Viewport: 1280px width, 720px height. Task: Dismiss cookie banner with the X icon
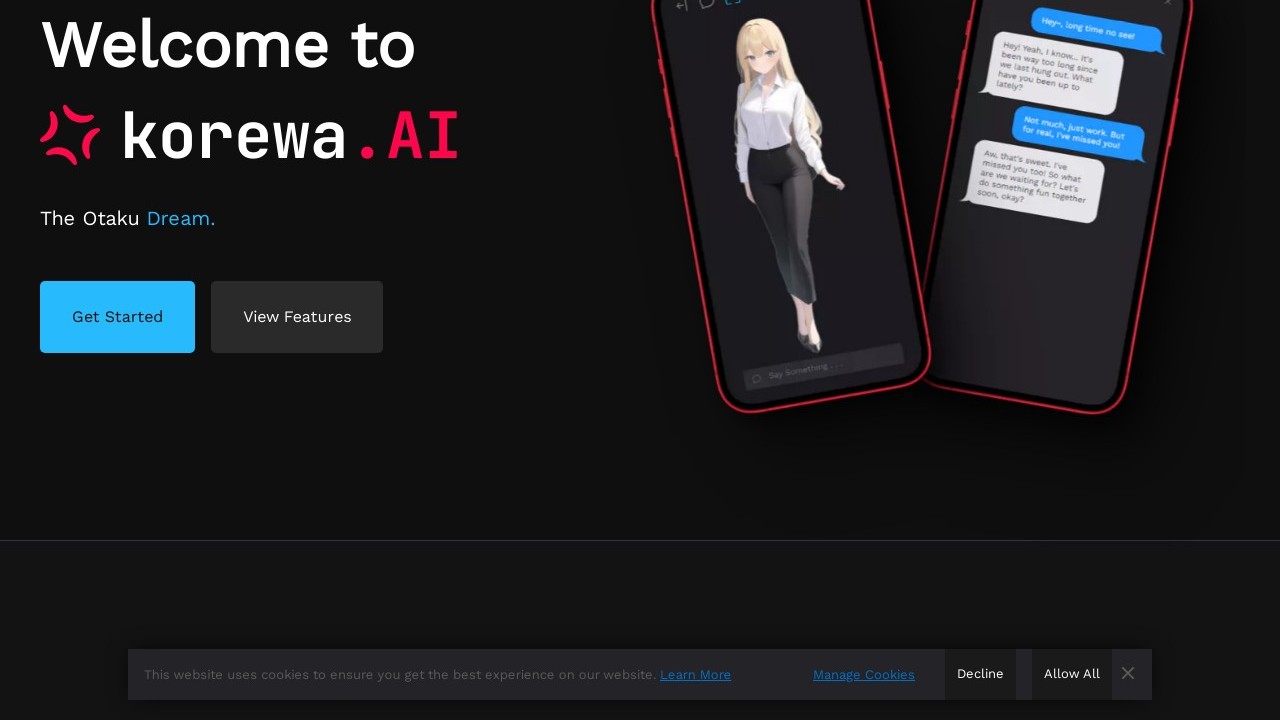[1128, 673]
